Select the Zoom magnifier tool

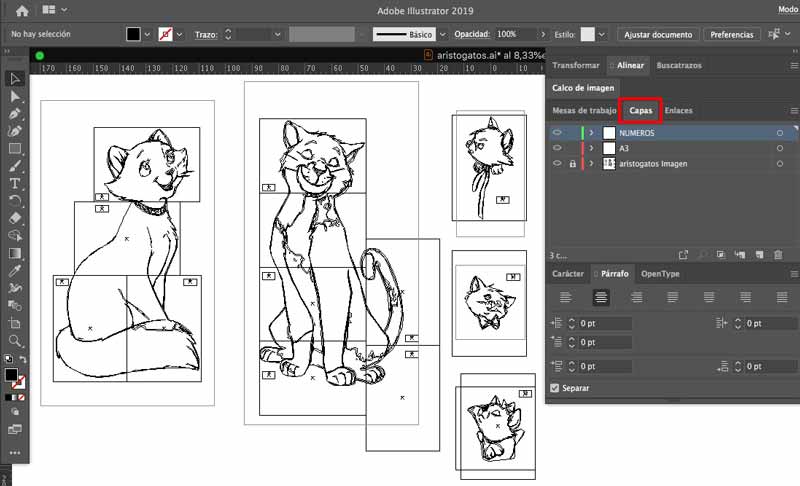point(15,341)
